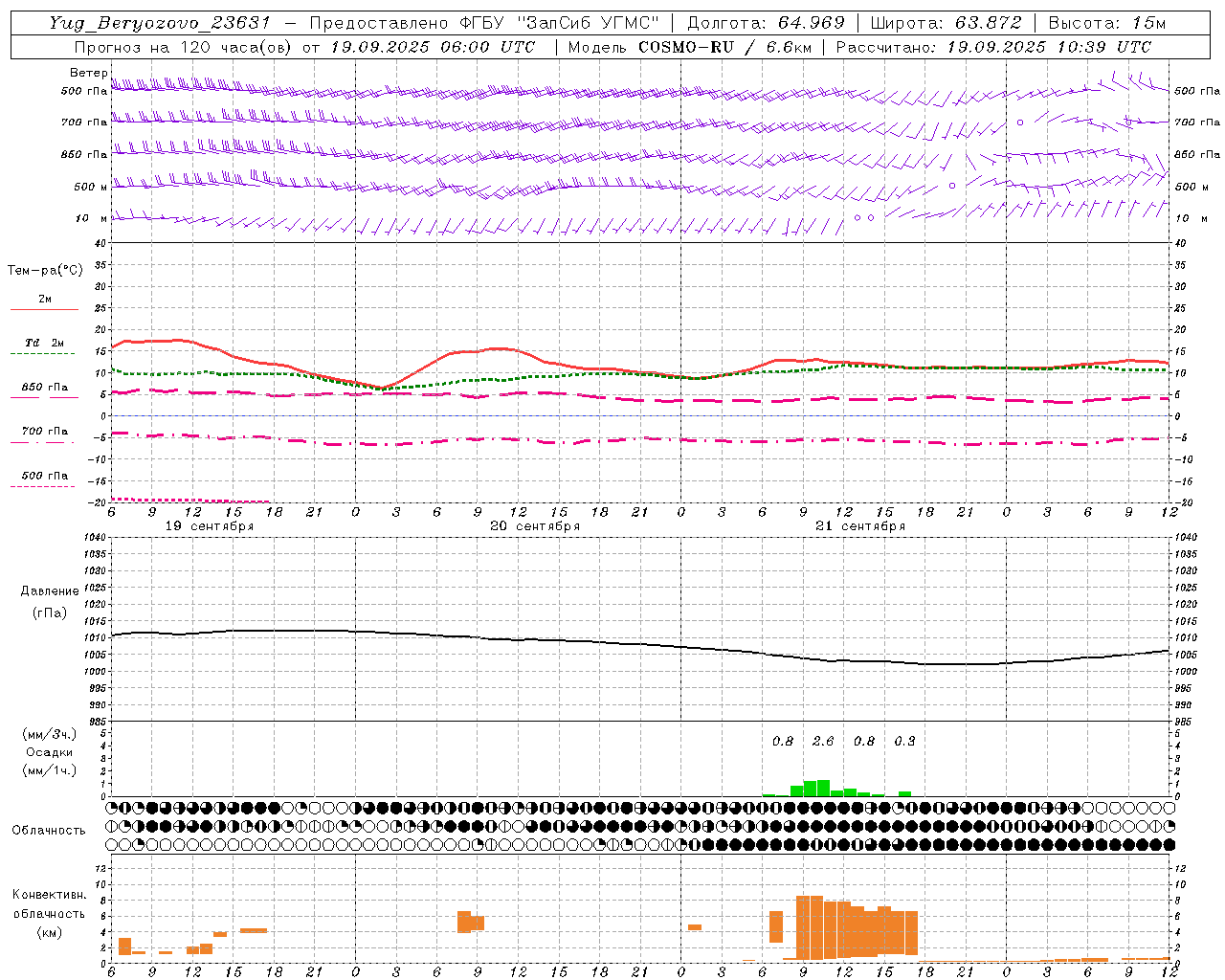Image resolution: width=1225 pixels, height=980 pixels.
Task: Click the 19 сентября date label
Action: (x=210, y=526)
